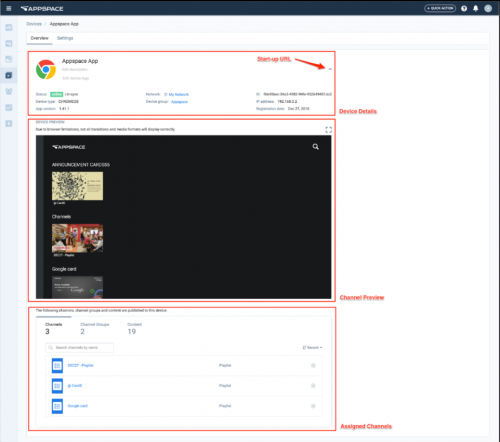Go to Devices in the breadcrumb

pyautogui.click(x=34, y=24)
